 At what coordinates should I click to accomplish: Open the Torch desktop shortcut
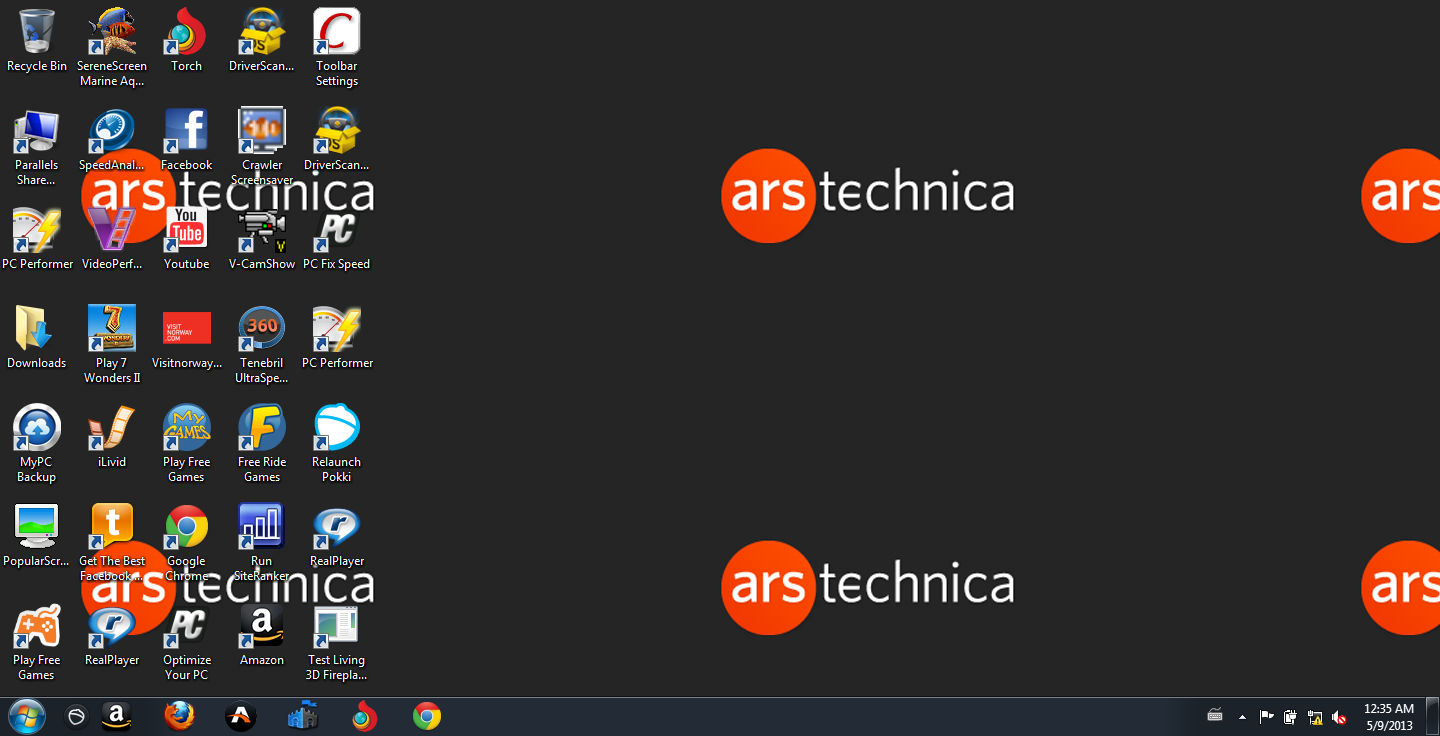(186, 41)
